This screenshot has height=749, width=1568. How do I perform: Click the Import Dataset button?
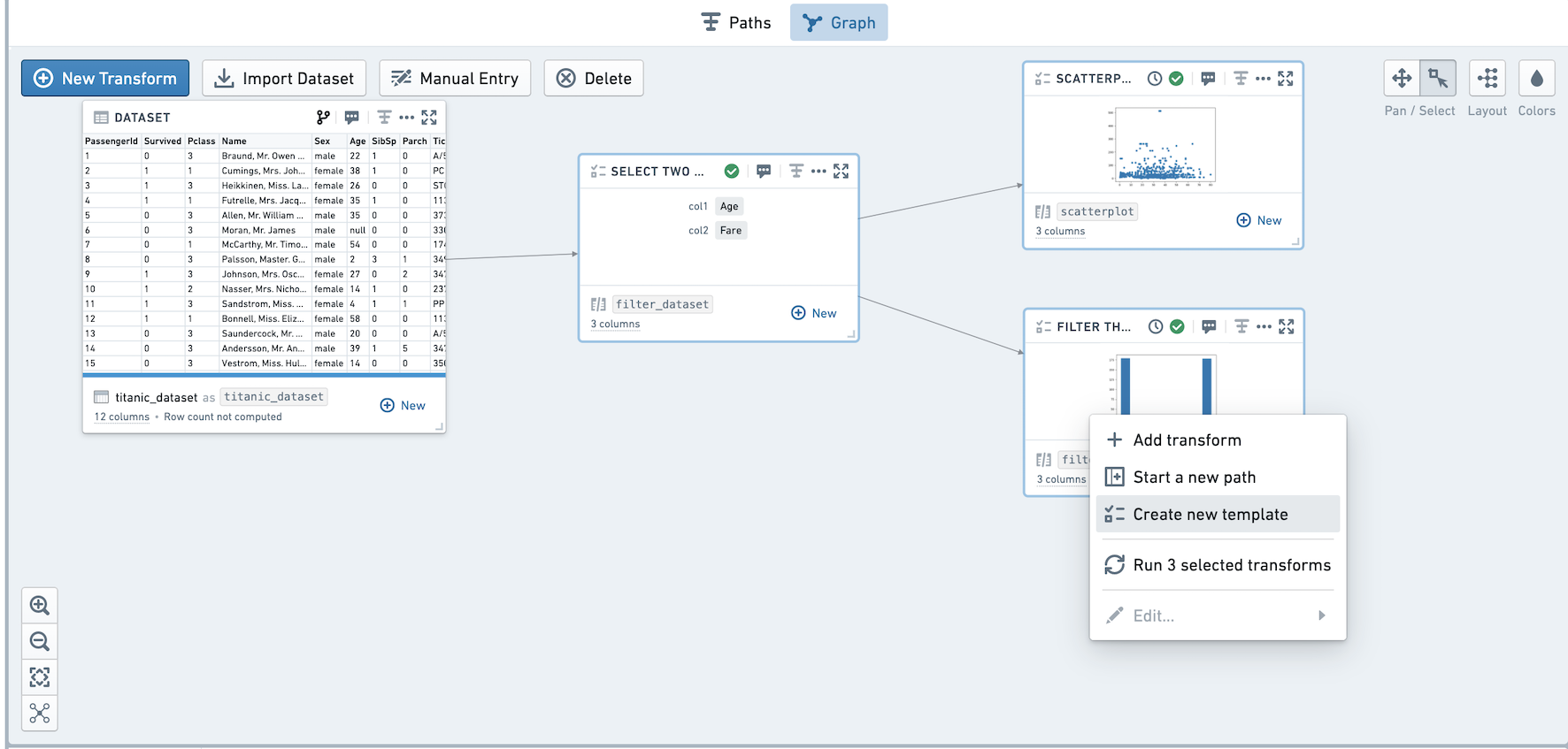[x=284, y=78]
